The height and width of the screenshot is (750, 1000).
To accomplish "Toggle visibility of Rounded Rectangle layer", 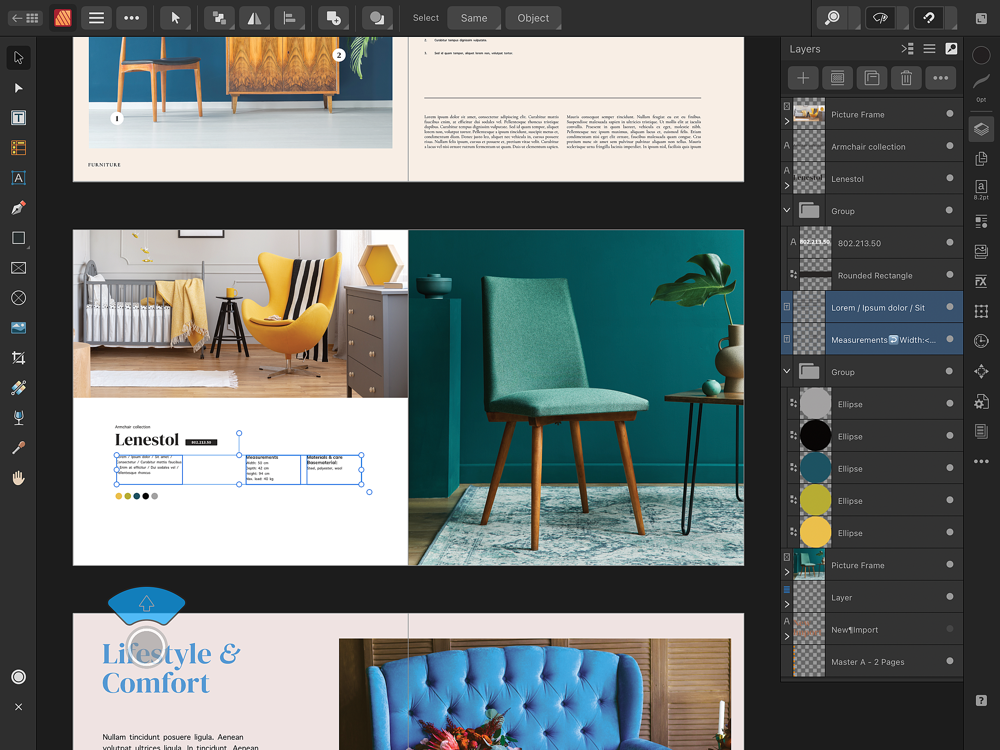I will pyautogui.click(x=950, y=275).
